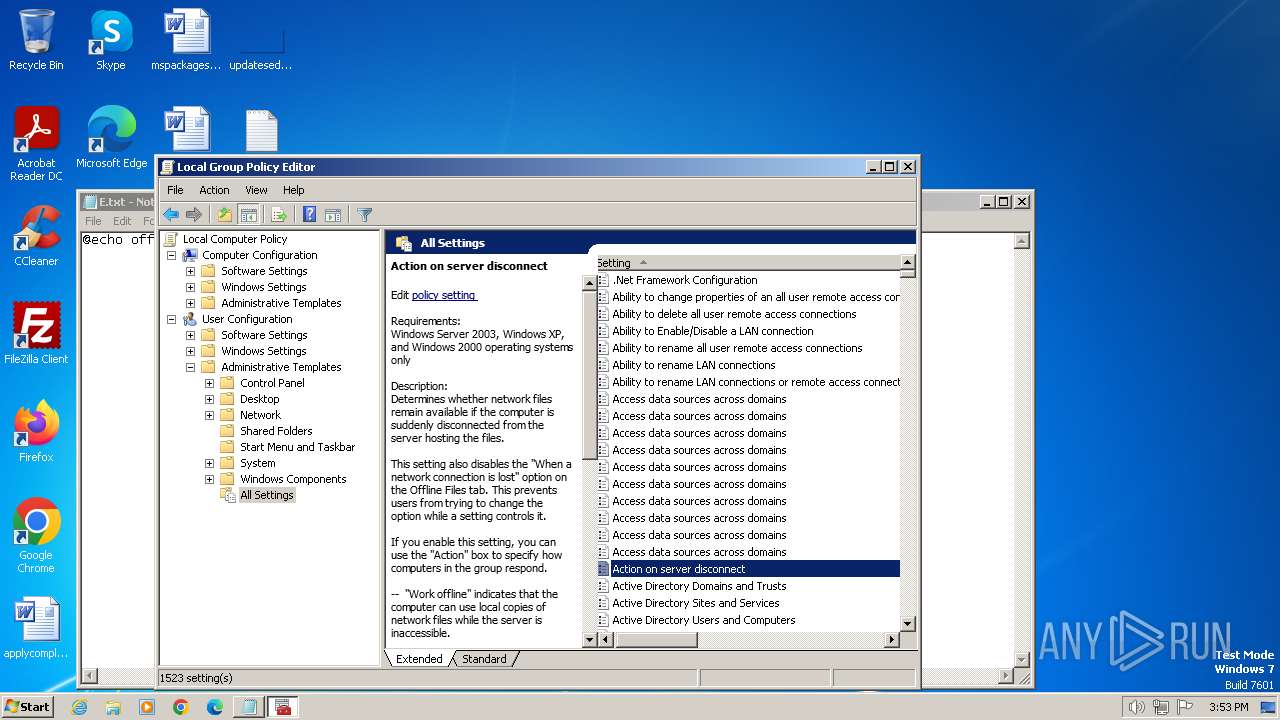Click the Back arrow toolbar icon
Viewport: 1280px width, 720px height.
(x=171, y=214)
